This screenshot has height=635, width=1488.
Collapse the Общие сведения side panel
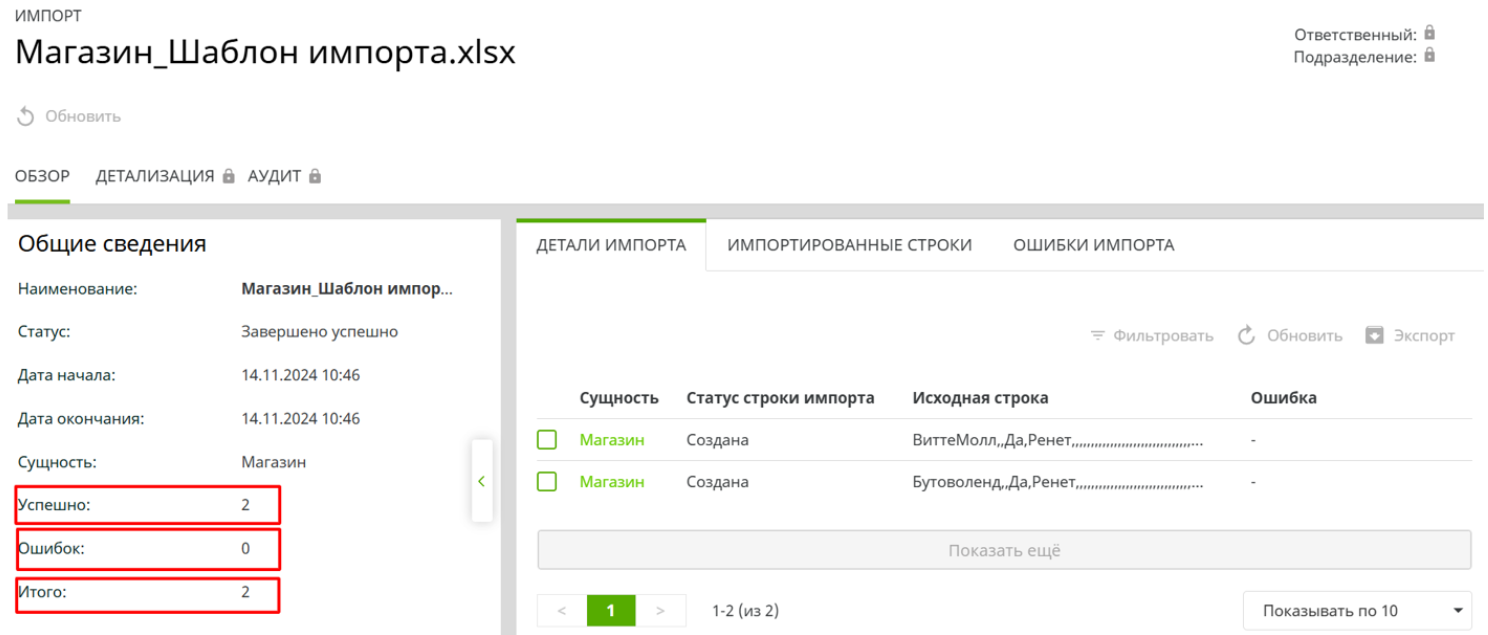coord(481,481)
